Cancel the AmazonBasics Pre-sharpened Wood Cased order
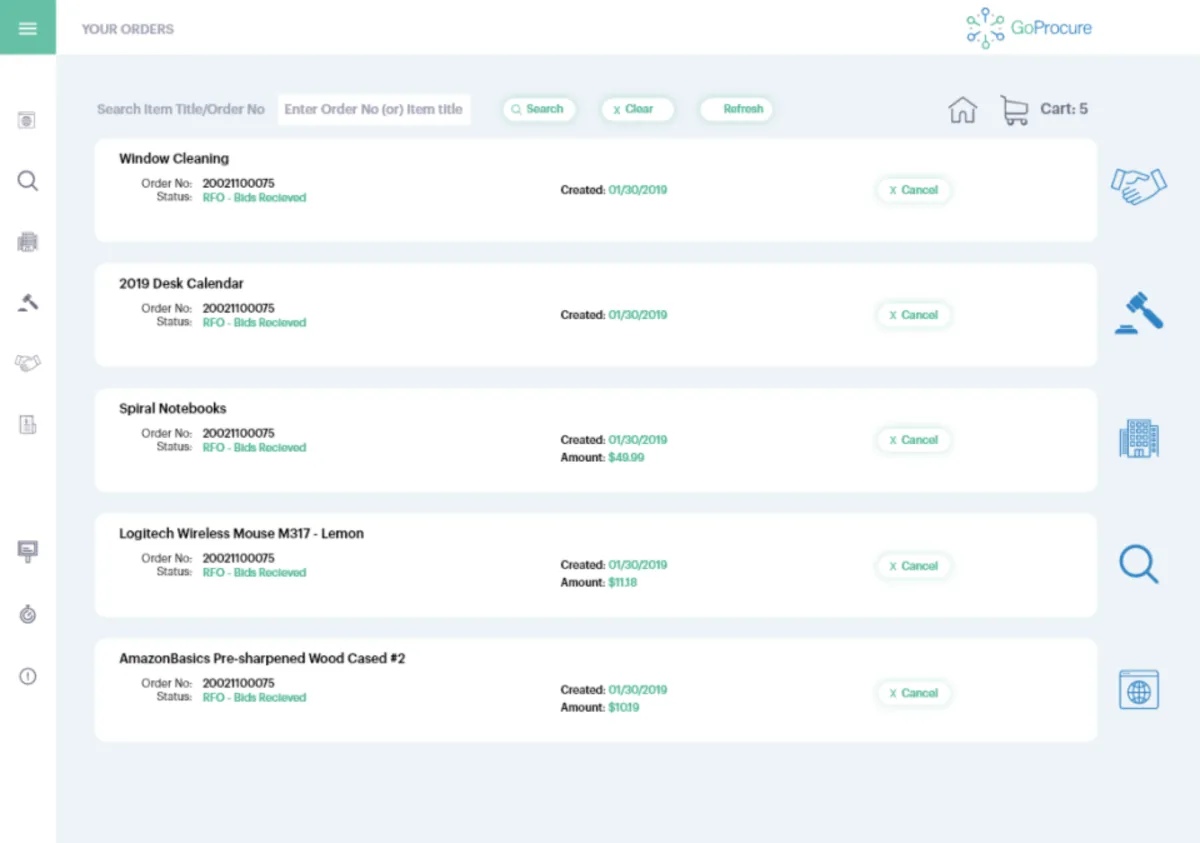Screen dimensions: 1200x843 click(x=914, y=693)
